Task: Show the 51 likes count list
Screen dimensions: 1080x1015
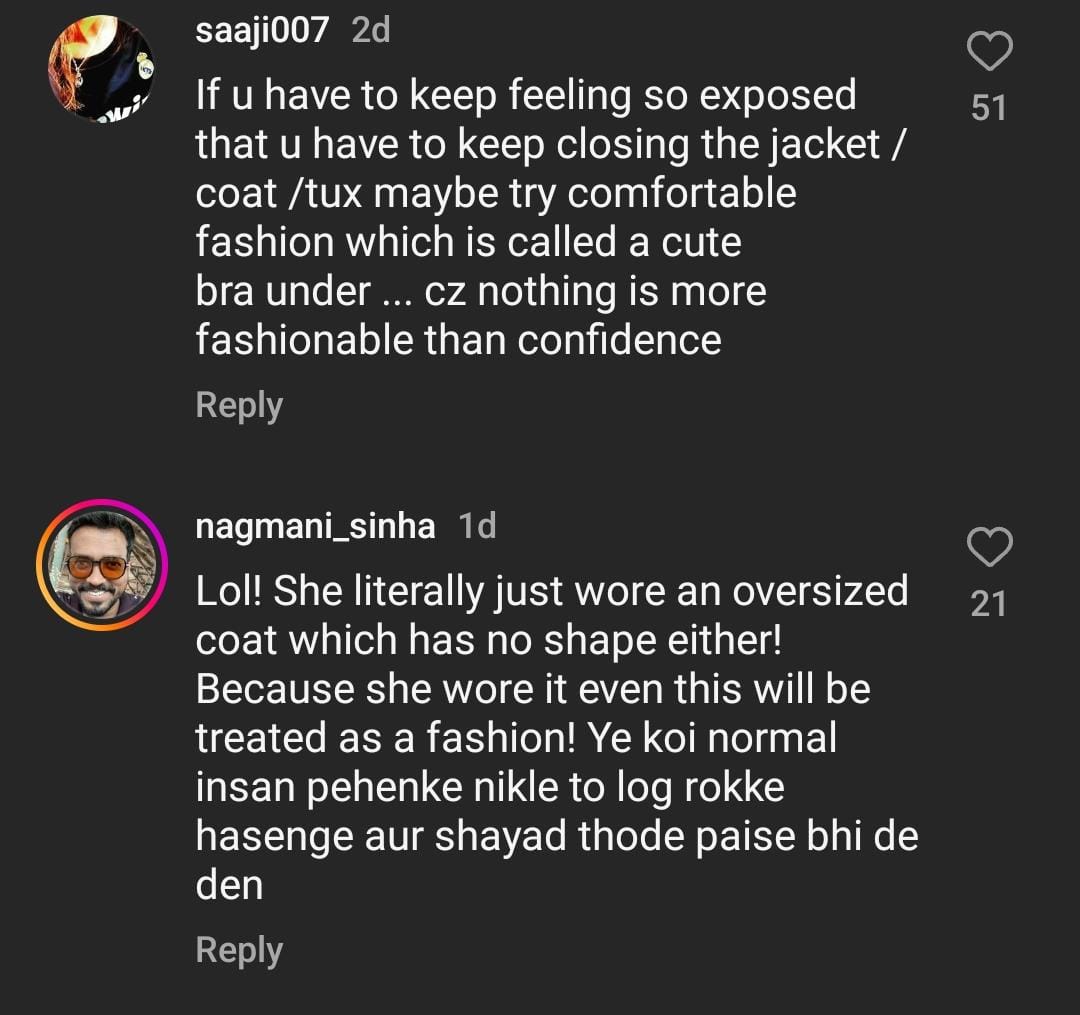Action: click(989, 107)
